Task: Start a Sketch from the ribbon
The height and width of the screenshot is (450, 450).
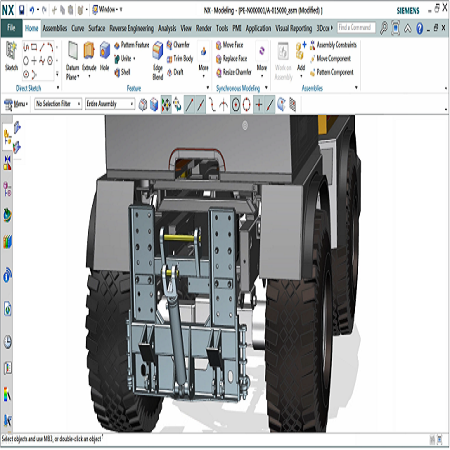Action: coord(11,51)
